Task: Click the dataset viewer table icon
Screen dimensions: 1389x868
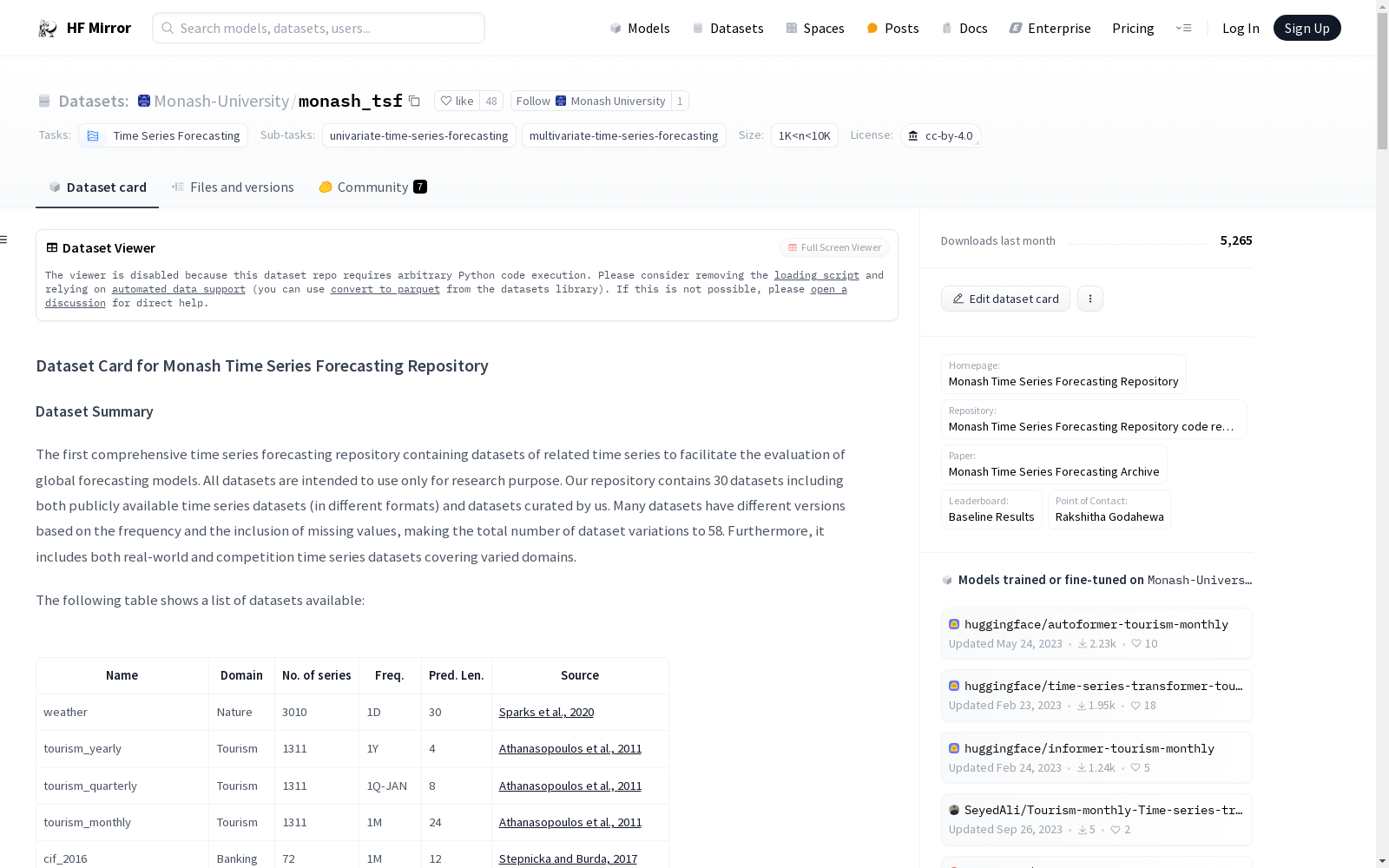Action: pos(52,247)
